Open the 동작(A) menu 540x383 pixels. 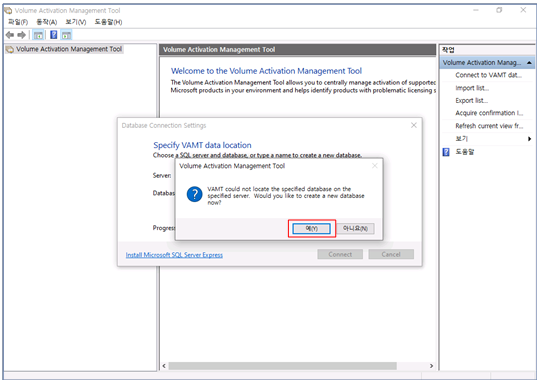tap(46, 22)
